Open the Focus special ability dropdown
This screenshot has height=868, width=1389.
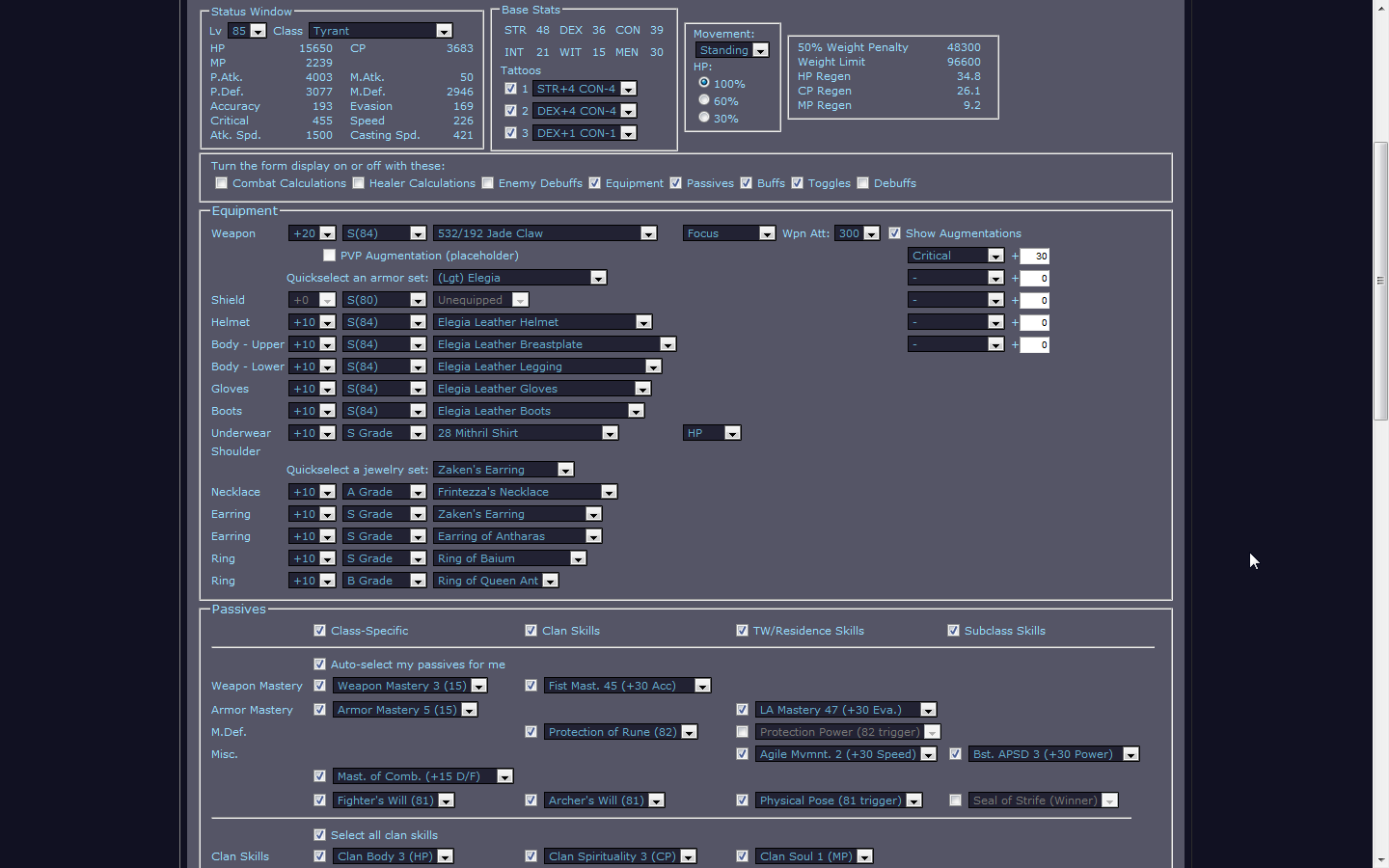729,233
